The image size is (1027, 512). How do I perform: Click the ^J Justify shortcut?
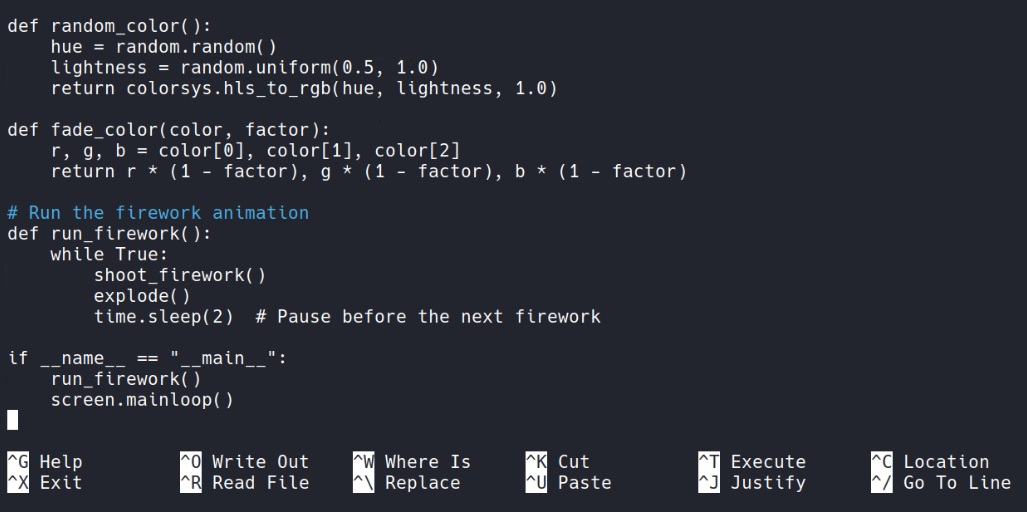click(751, 483)
